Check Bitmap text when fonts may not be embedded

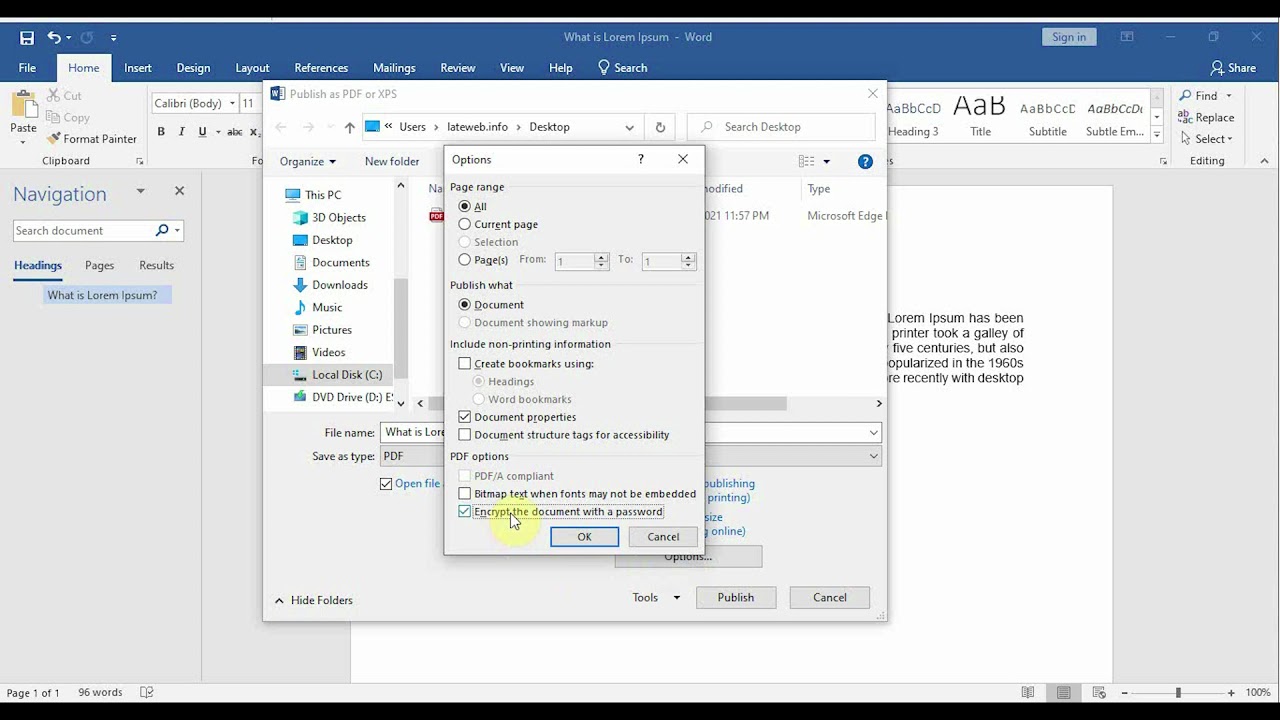click(x=464, y=494)
